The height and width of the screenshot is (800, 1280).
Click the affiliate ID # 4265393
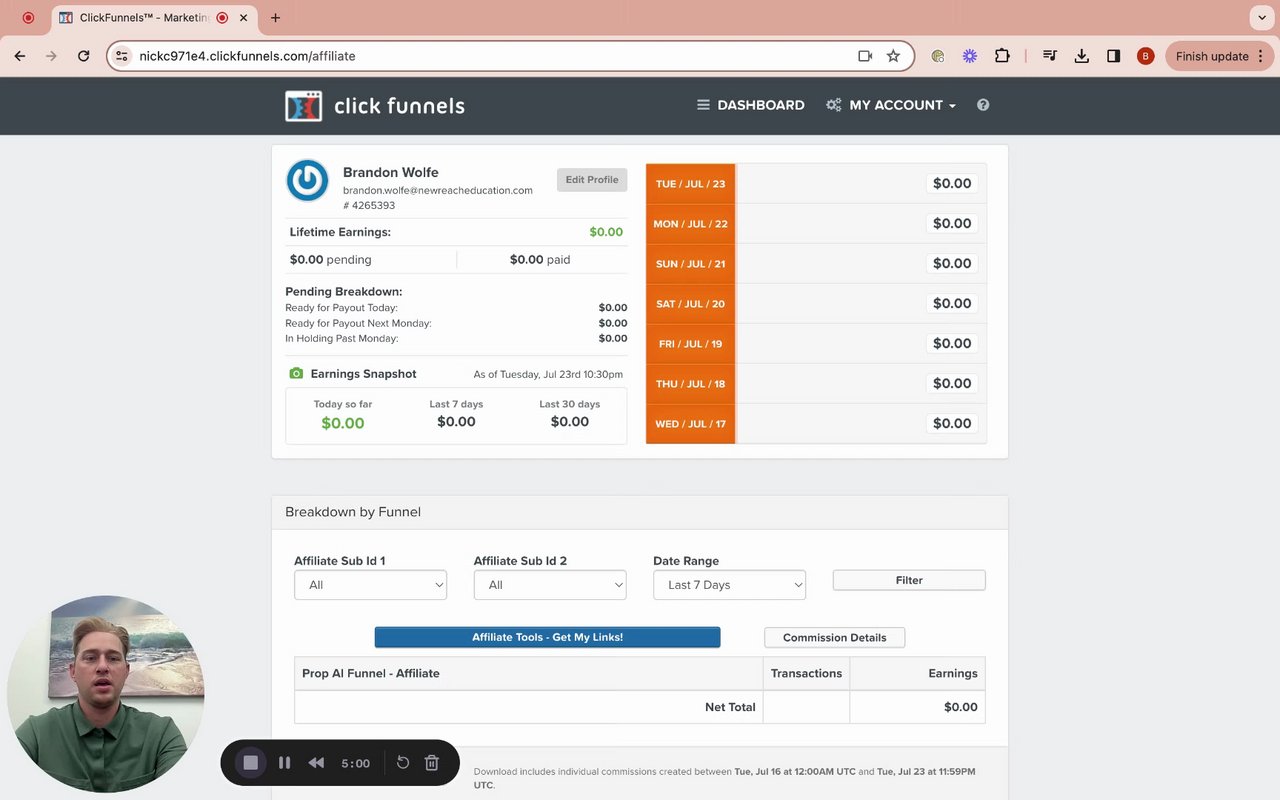(x=369, y=206)
